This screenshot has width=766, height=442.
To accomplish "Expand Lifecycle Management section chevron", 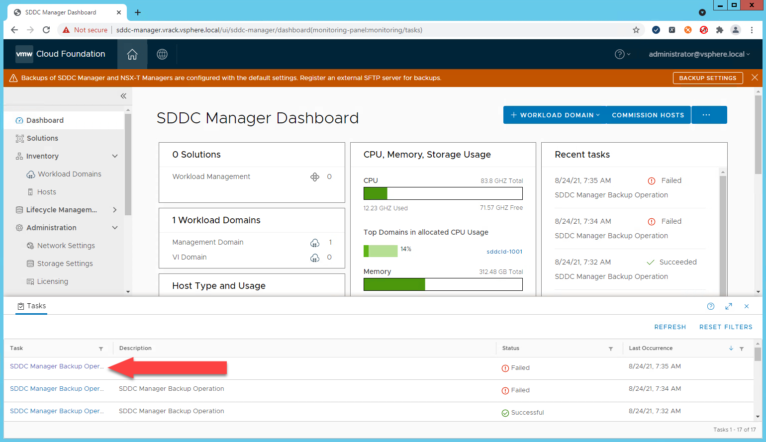I will (115, 210).
